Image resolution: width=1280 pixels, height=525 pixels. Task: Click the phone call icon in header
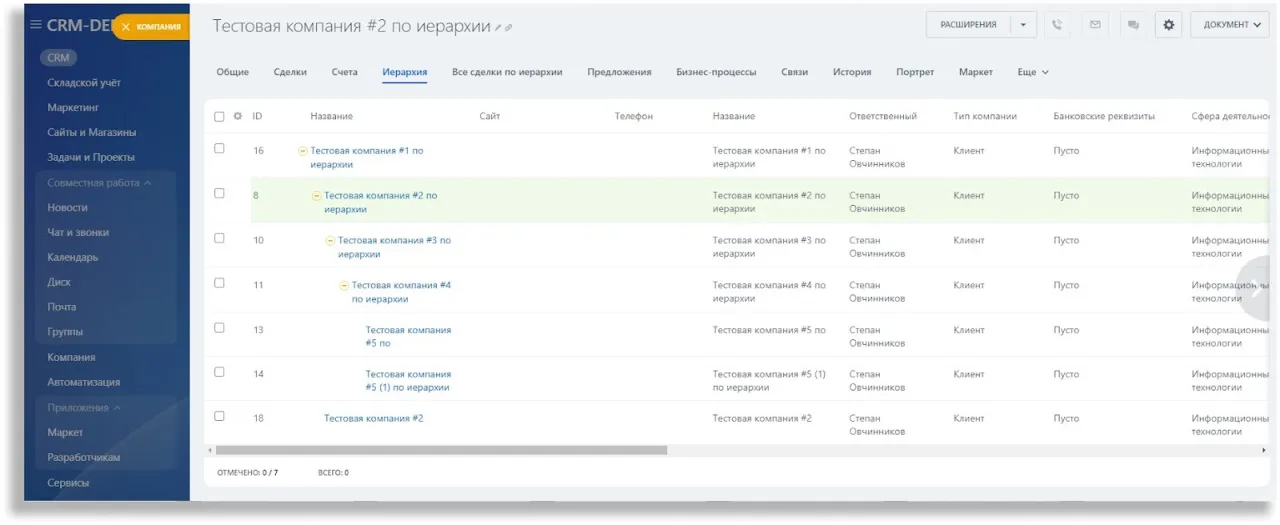1057,25
